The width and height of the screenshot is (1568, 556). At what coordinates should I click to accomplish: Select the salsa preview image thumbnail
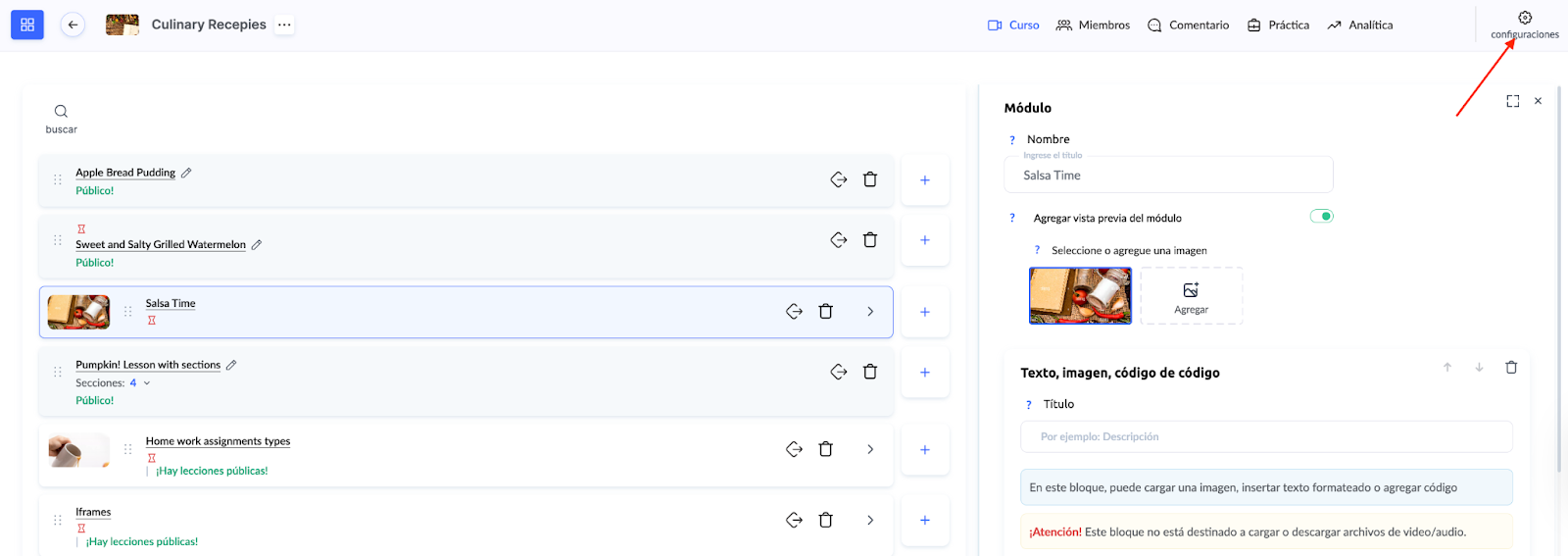1080,295
